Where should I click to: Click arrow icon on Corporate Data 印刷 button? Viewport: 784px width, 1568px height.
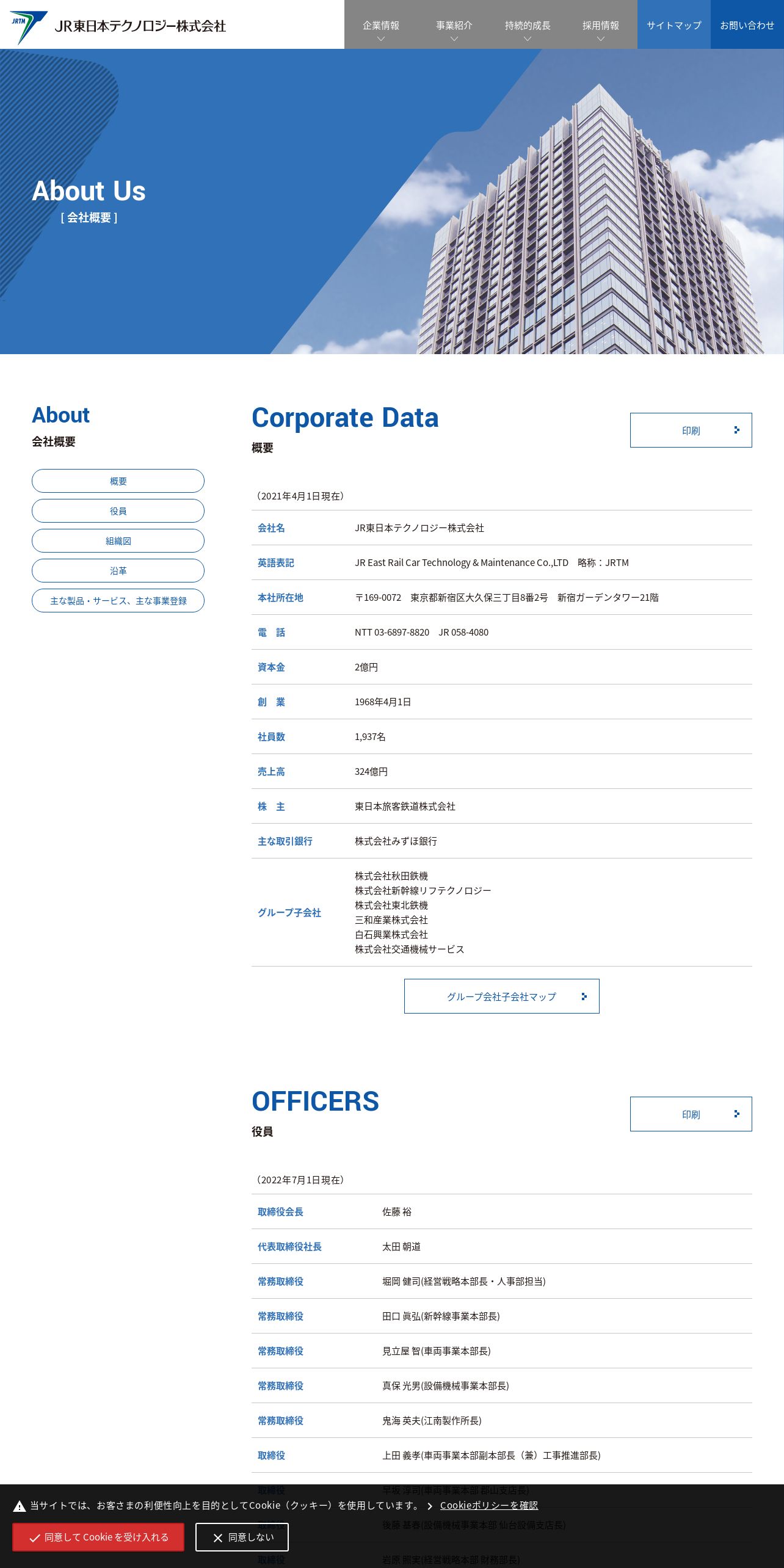click(x=737, y=430)
